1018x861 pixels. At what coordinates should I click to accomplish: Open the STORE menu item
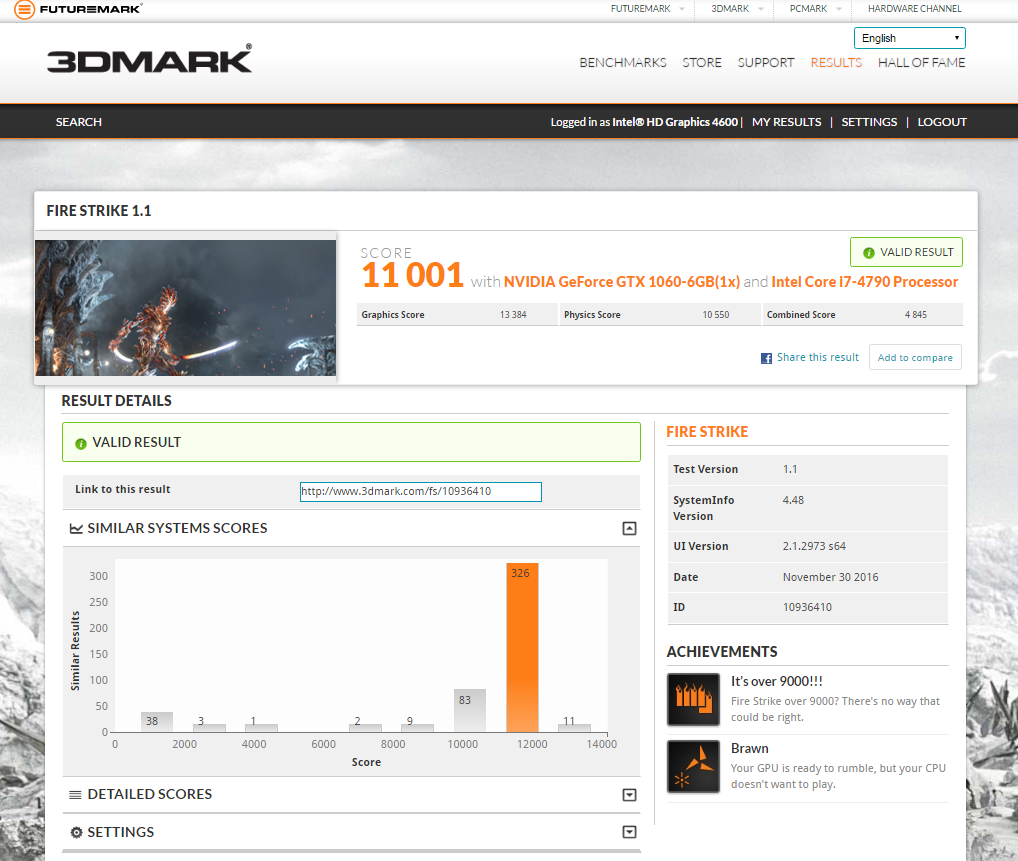[x=702, y=62]
